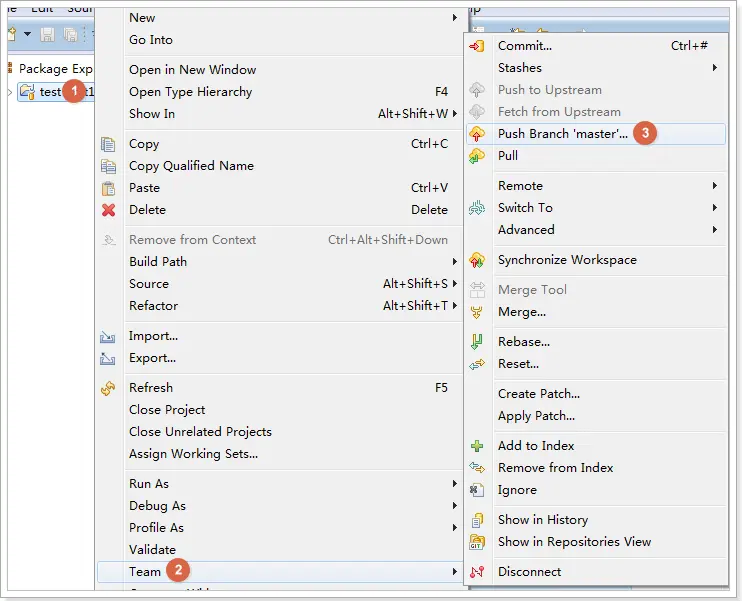
Task: Select Create Patch... in Team submenu
Action: (596, 394)
